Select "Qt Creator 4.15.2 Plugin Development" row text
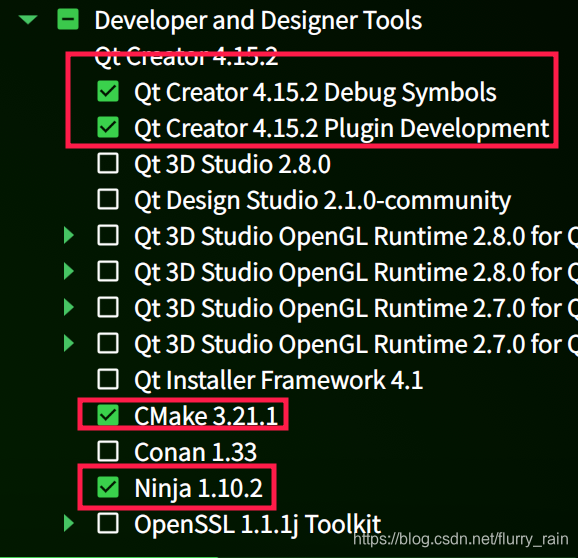 click(x=342, y=128)
